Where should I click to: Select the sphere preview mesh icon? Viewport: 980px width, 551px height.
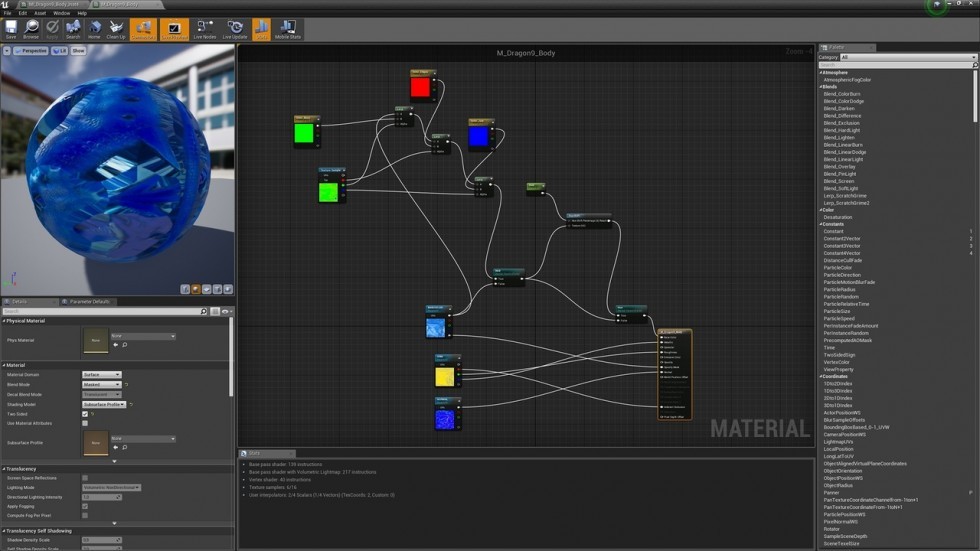196,289
